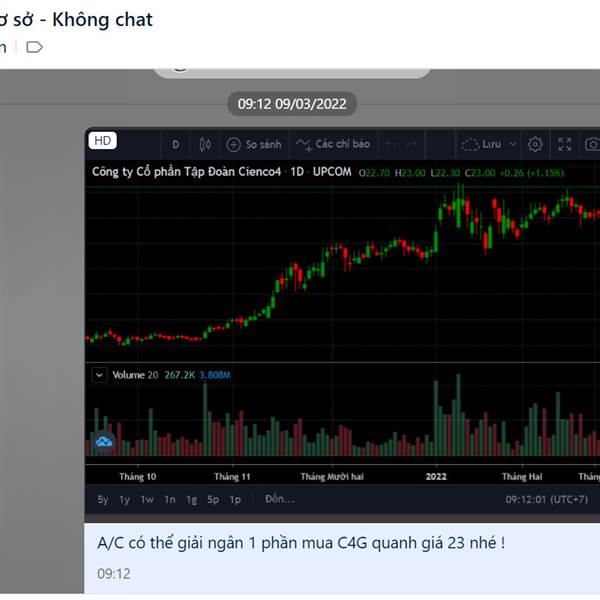Open the candlestick chart style icon
The image size is (600, 600).
(x=205, y=144)
